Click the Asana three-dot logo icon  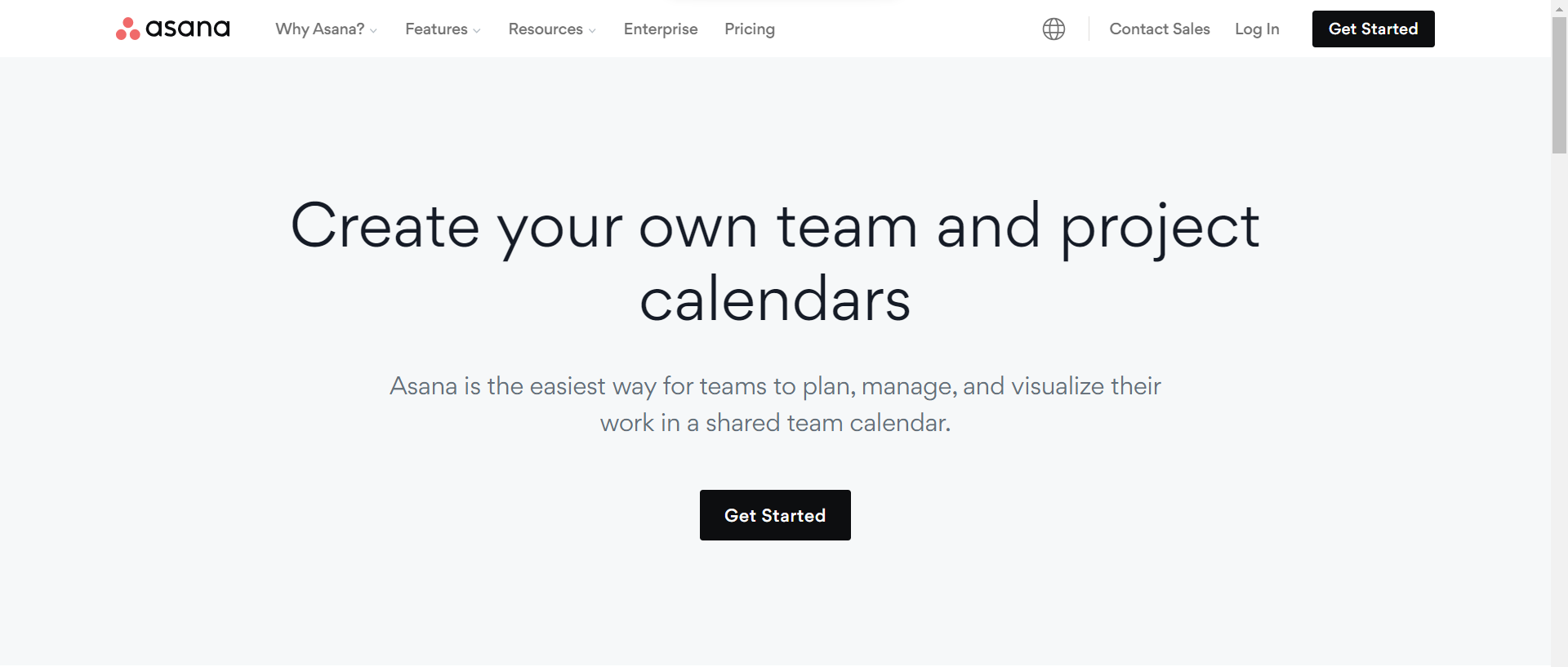(127, 29)
